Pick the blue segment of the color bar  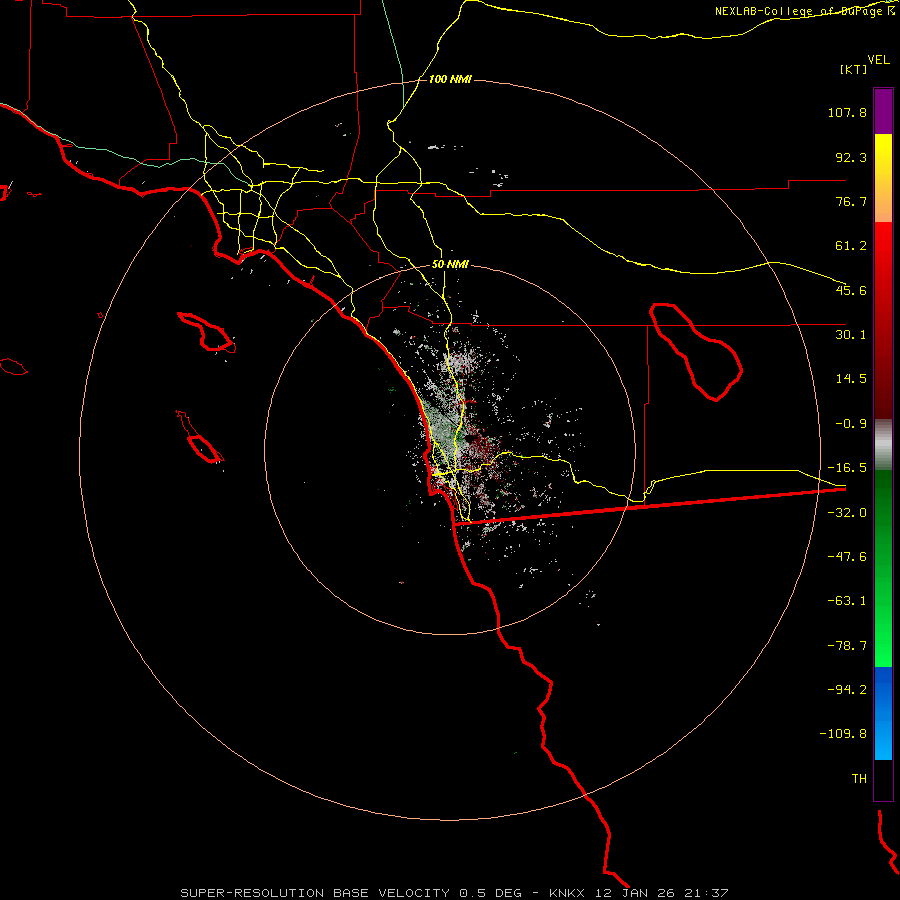click(x=883, y=713)
